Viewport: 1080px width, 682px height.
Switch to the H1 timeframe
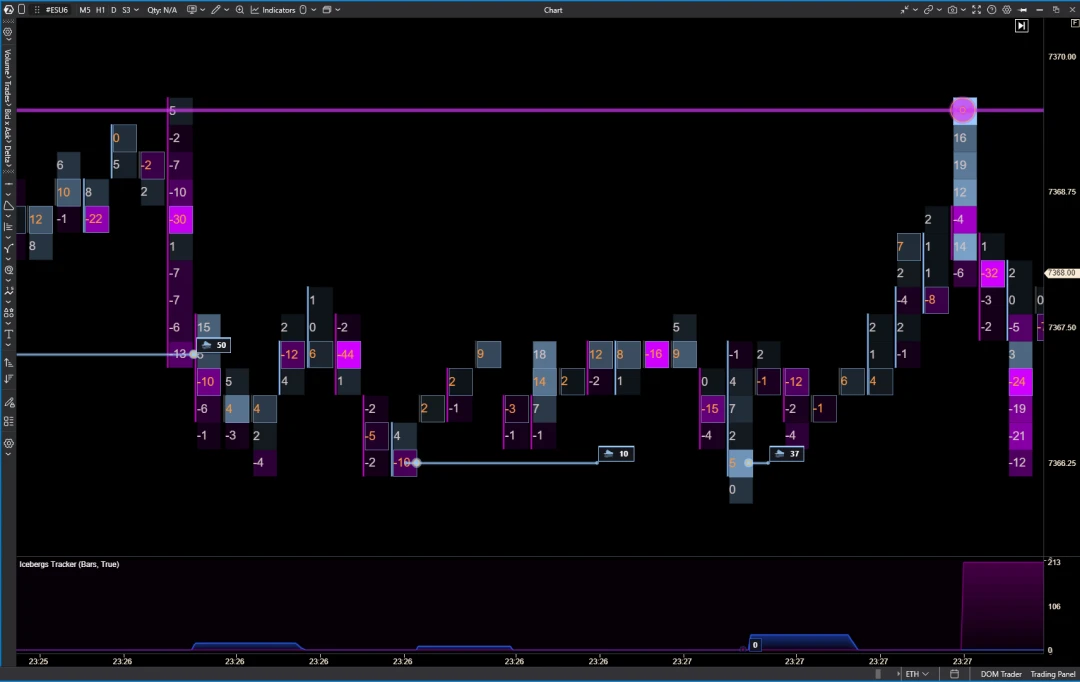click(x=101, y=10)
